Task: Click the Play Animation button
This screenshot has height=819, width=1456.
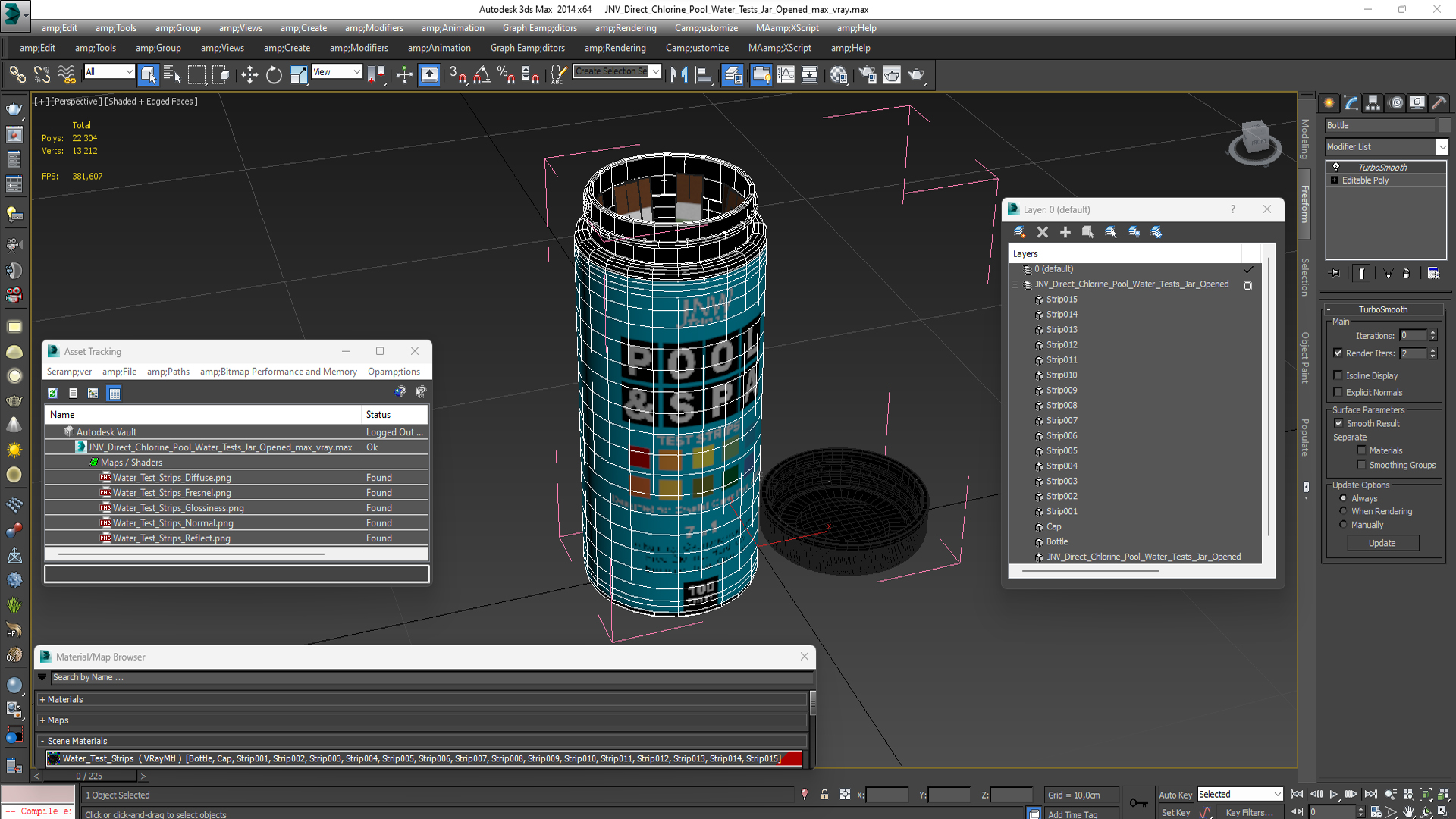Action: [x=1334, y=794]
